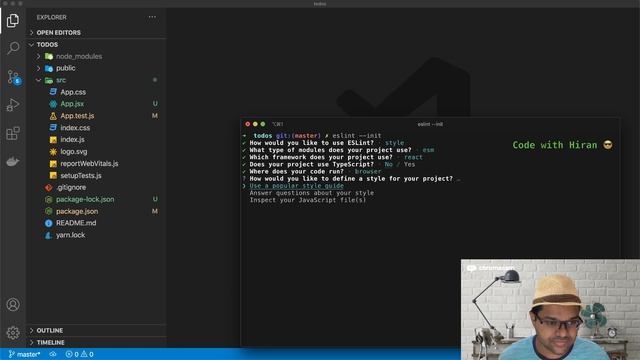The height and width of the screenshot is (360, 640).
Task: Open the Manage gear icon
Action: [x=13, y=333]
